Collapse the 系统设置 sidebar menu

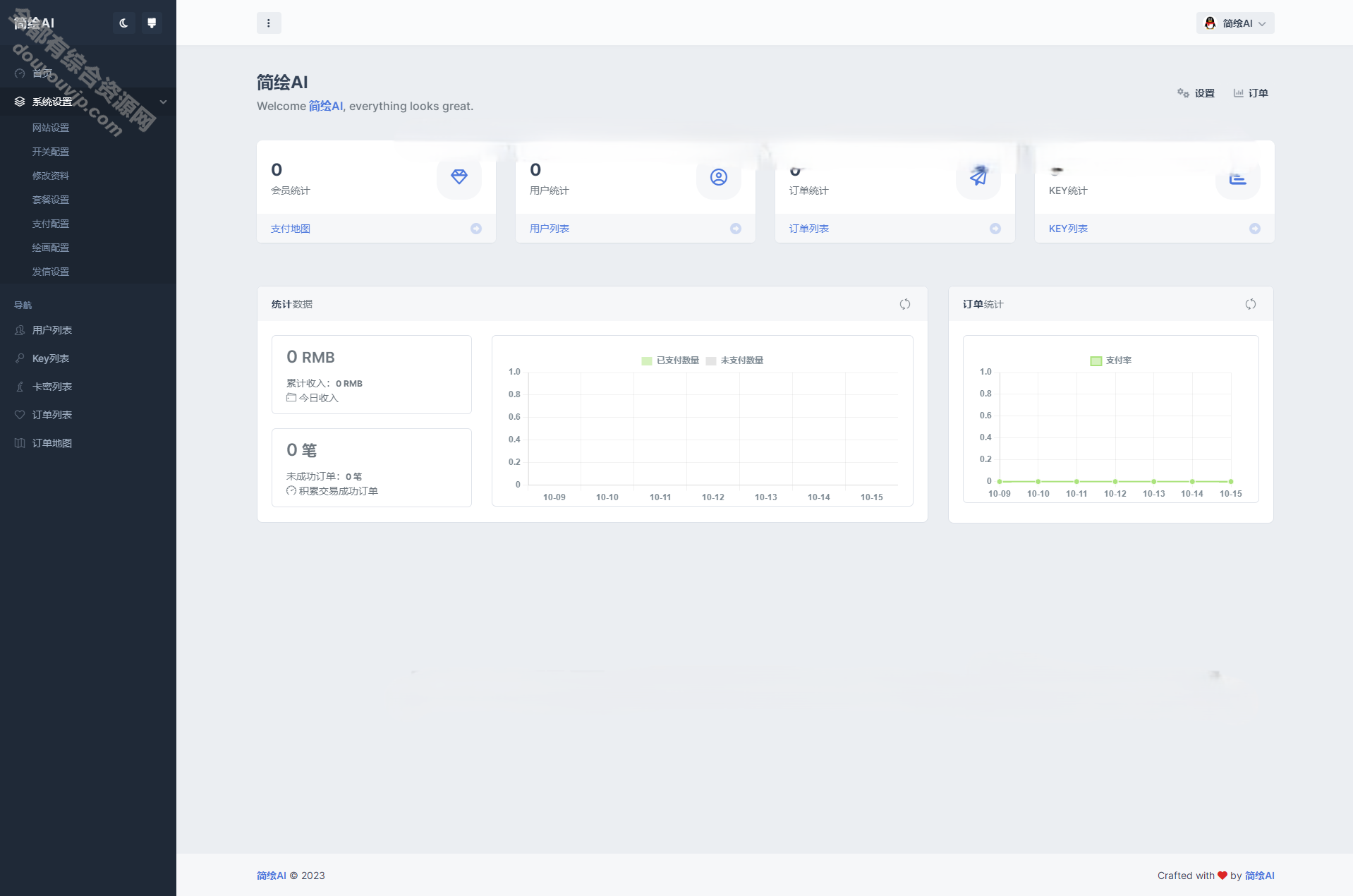(x=88, y=102)
